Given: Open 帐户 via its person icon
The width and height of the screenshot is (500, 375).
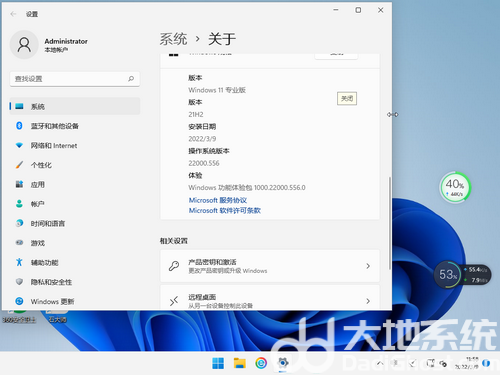Looking at the screenshot, I should click(19, 204).
